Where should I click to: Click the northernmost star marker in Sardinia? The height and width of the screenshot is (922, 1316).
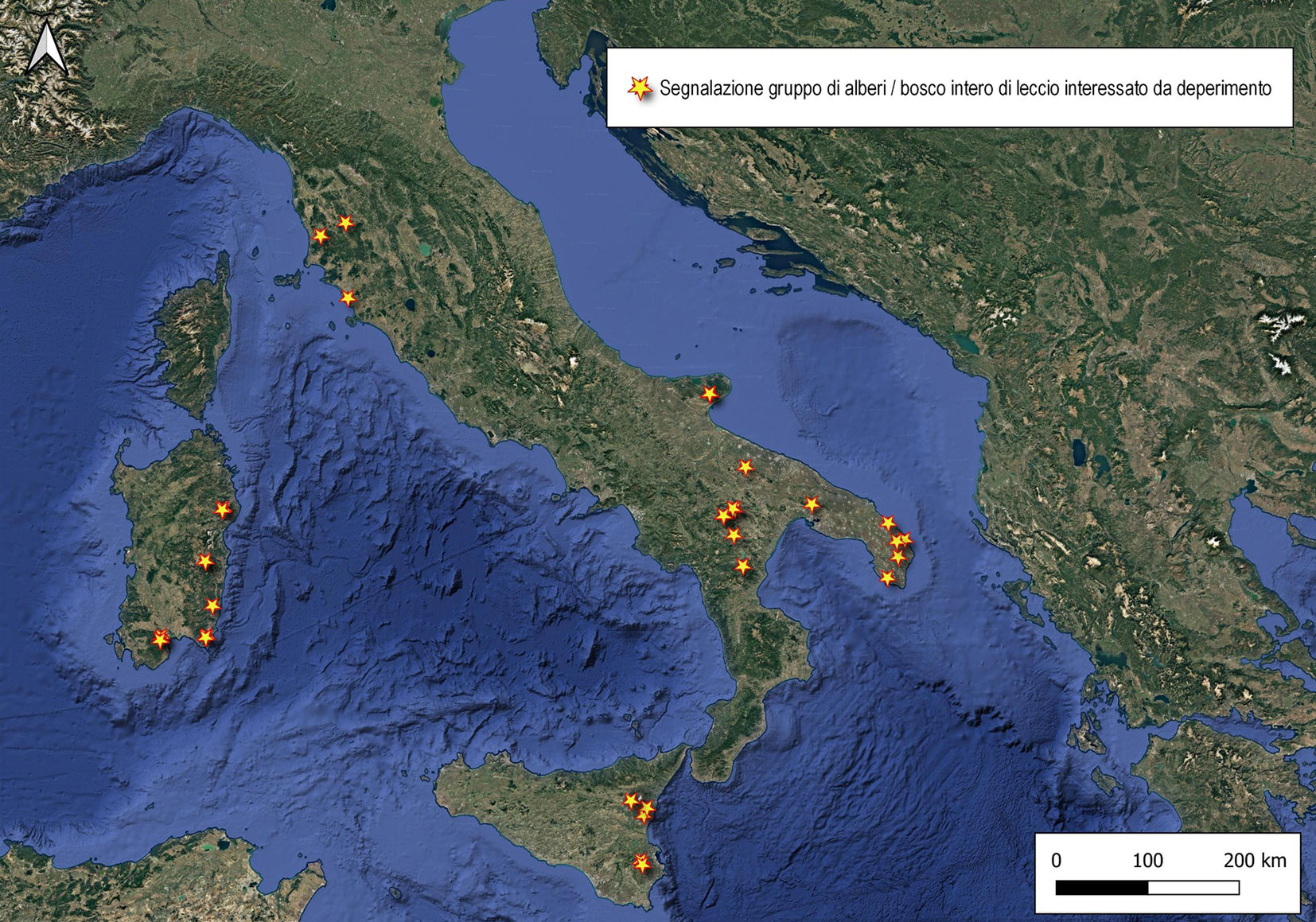coord(223,509)
